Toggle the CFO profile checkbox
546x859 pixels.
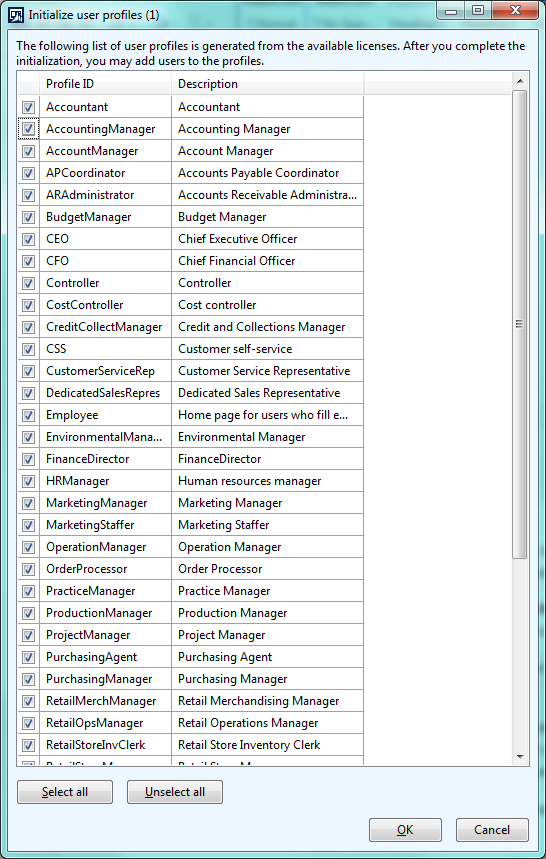pyautogui.click(x=28, y=261)
